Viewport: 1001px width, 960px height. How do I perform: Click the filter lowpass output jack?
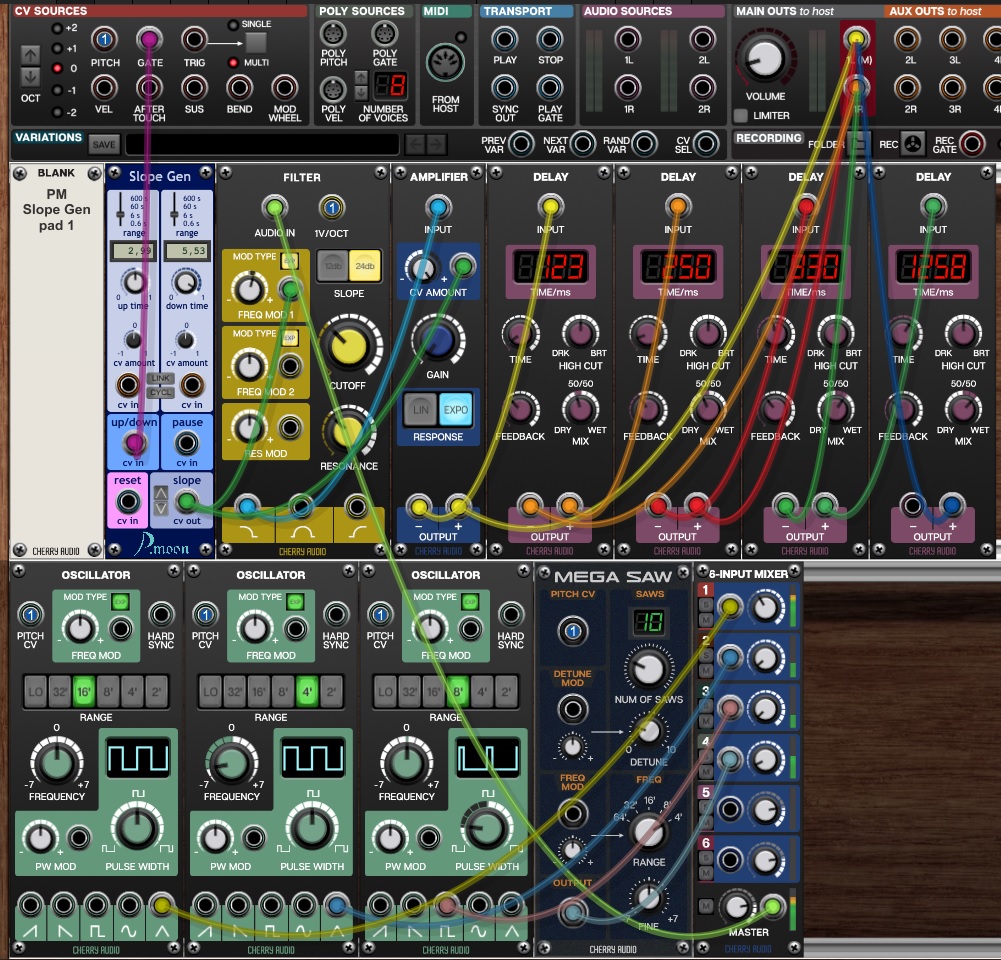[247, 506]
